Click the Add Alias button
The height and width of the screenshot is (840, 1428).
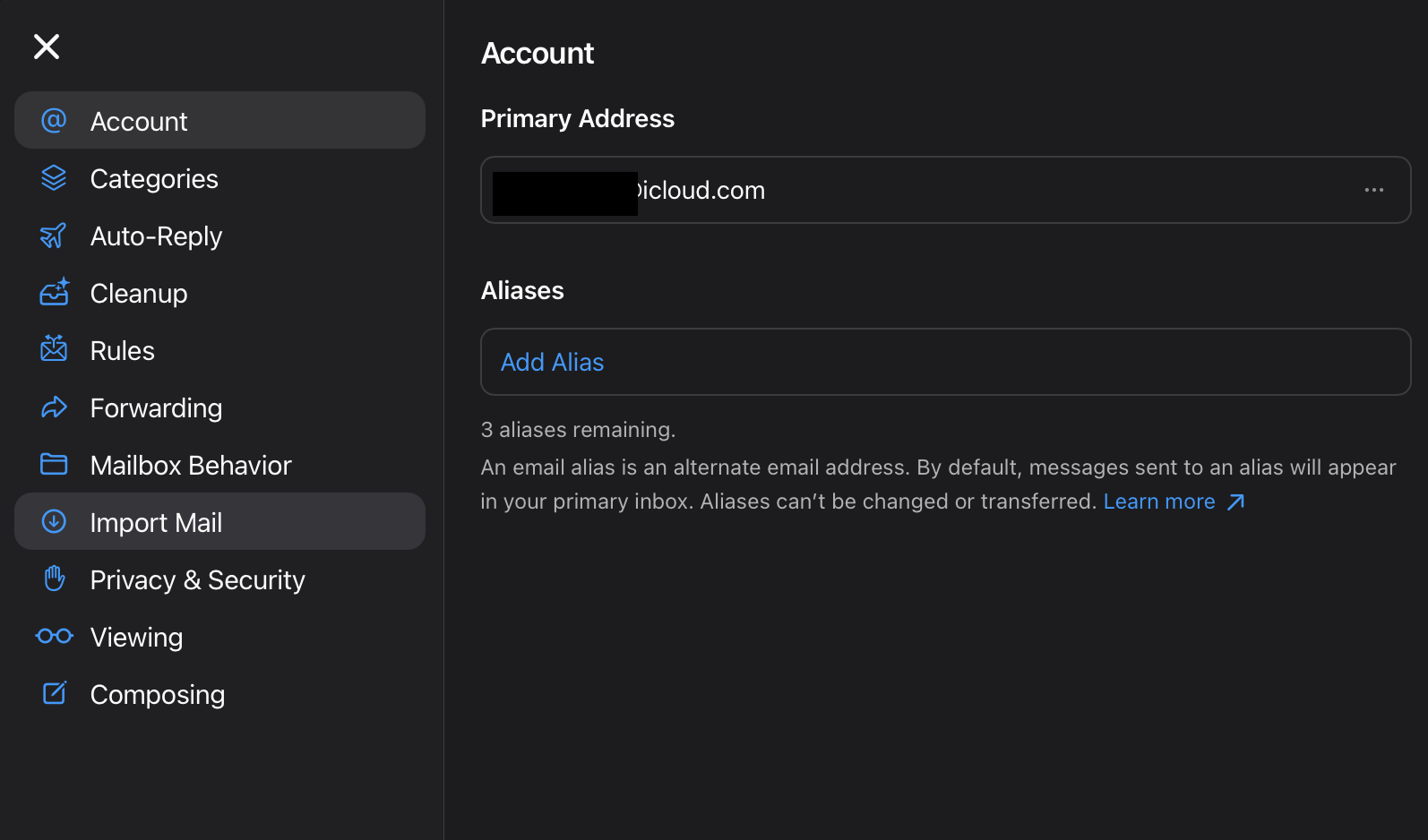point(552,362)
